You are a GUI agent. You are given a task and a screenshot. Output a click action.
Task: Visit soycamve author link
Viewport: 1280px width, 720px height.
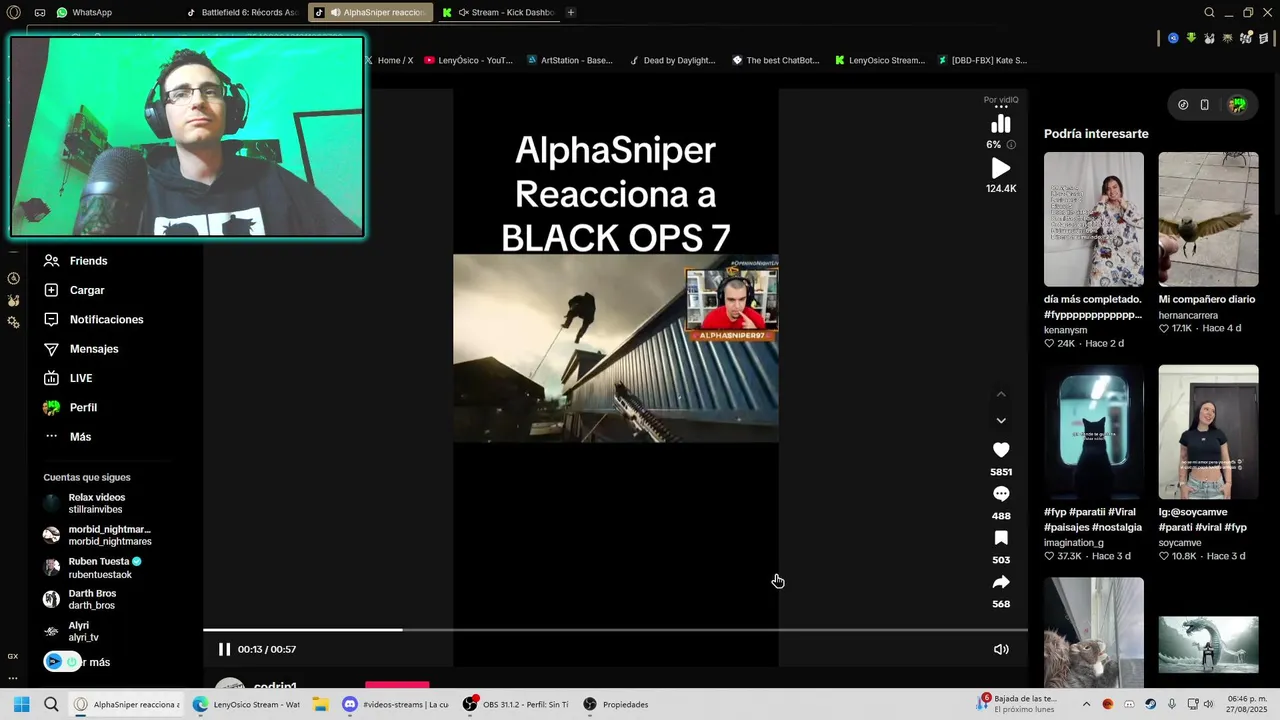(1180, 543)
